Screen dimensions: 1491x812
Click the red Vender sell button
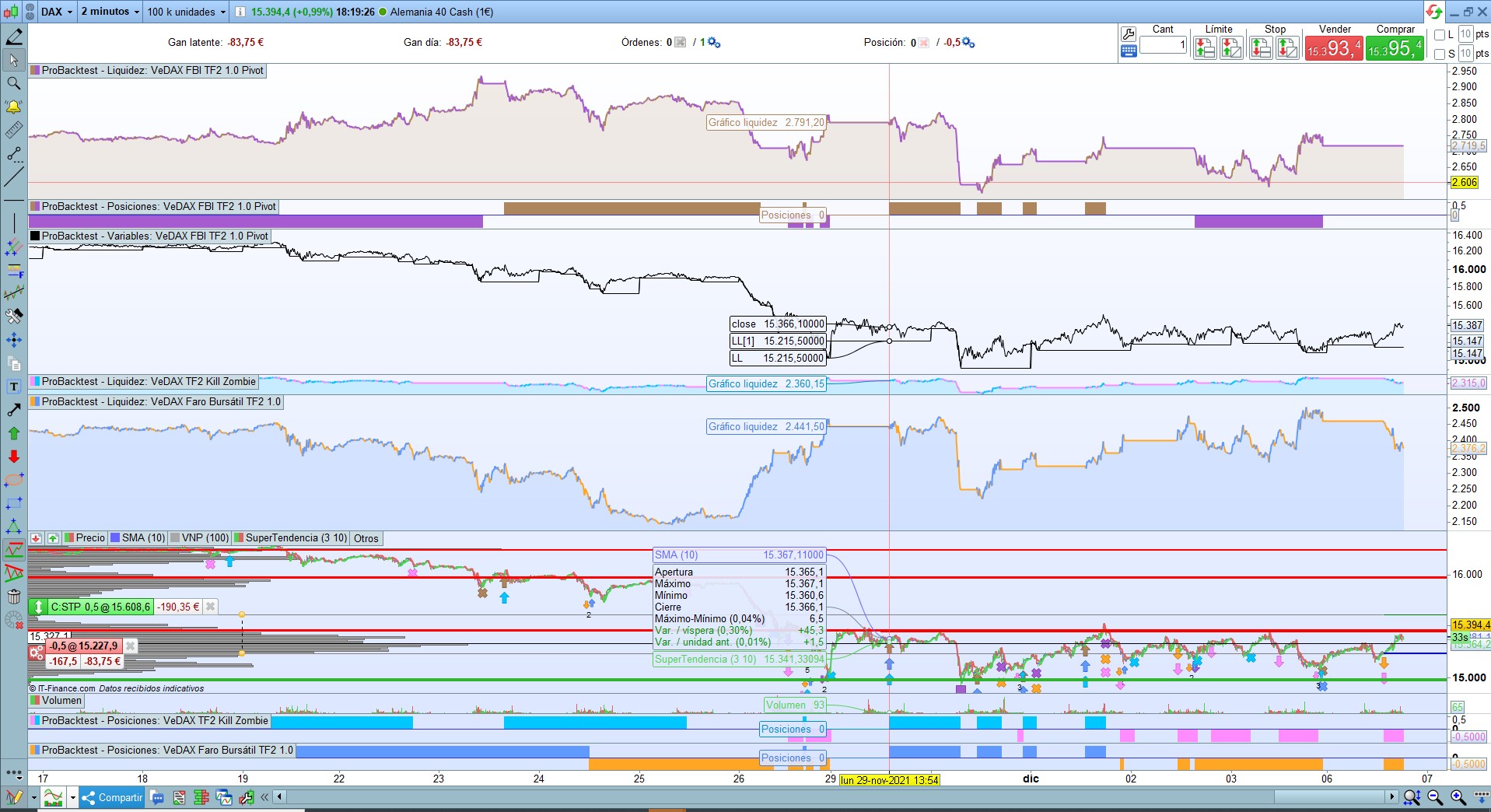click(1333, 48)
